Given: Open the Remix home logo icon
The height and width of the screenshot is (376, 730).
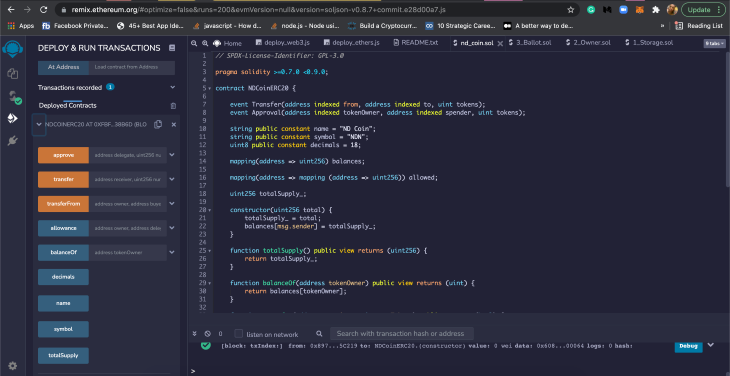Looking at the screenshot, I should click(13, 48).
